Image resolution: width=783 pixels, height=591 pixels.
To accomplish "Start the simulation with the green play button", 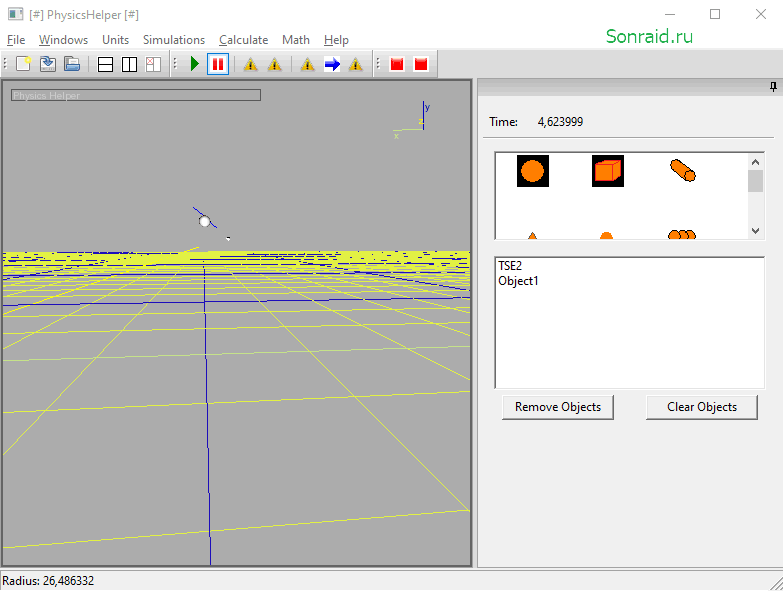I will 194,64.
